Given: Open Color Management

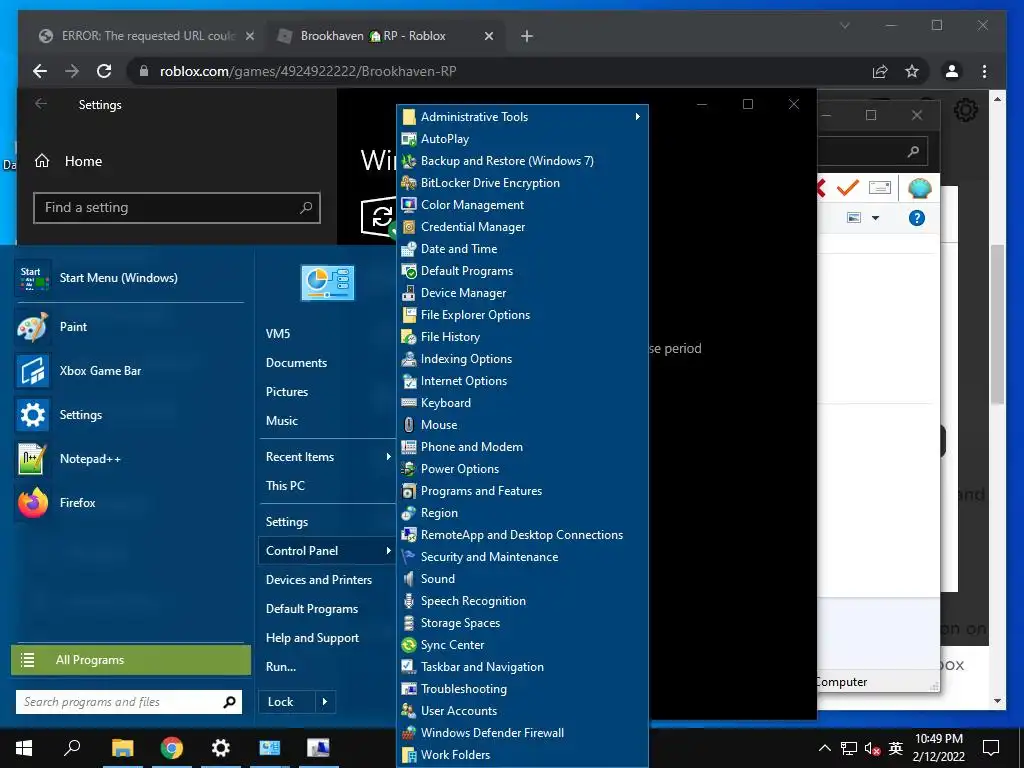Looking at the screenshot, I should coord(522,204).
